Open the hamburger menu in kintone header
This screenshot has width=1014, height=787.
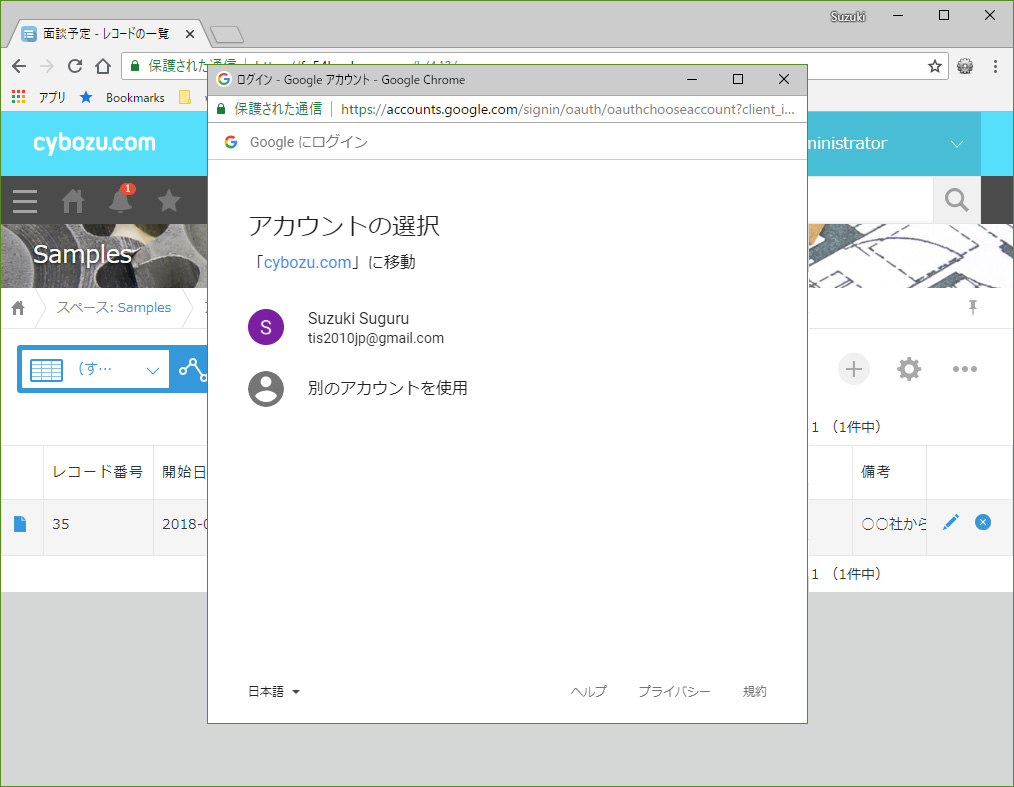[x=25, y=201]
